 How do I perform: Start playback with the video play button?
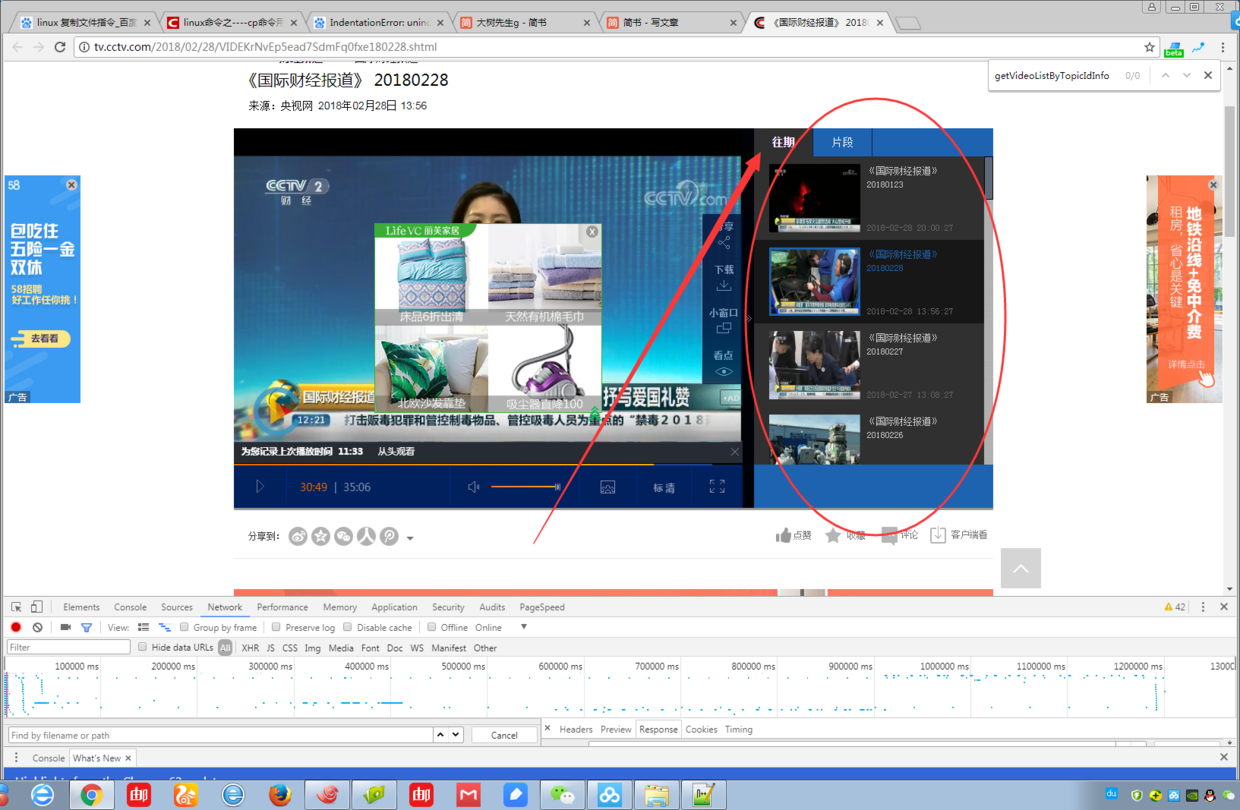pyautogui.click(x=260, y=487)
